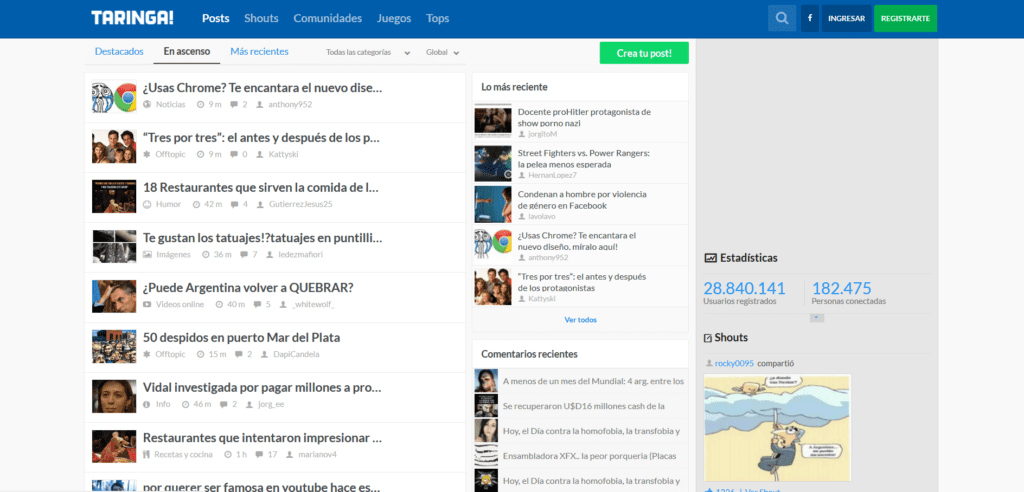This screenshot has width=1024, height=492.
Task: Switch to Destacados tab
Action: pyautogui.click(x=119, y=52)
